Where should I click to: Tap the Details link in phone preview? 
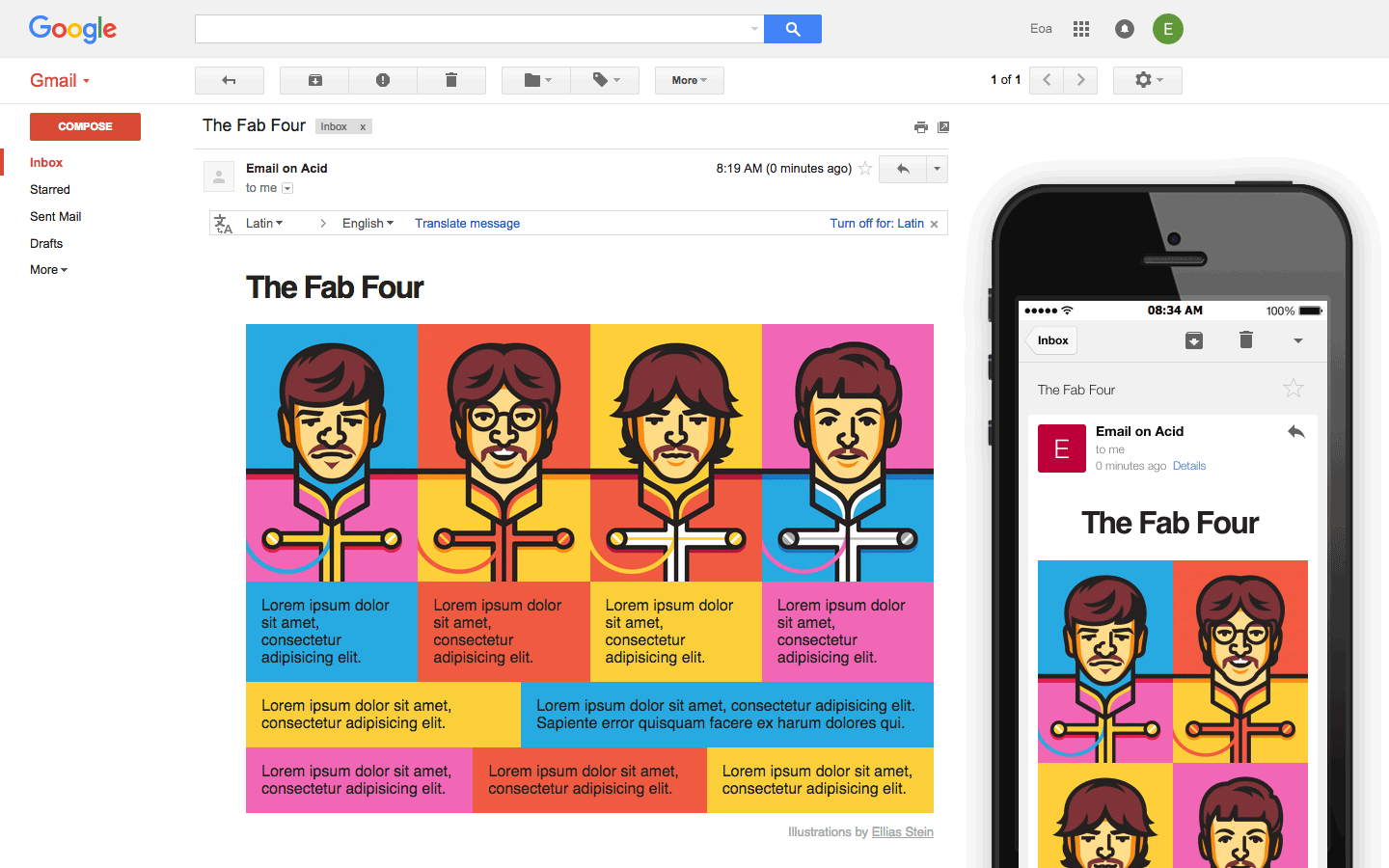1189,466
